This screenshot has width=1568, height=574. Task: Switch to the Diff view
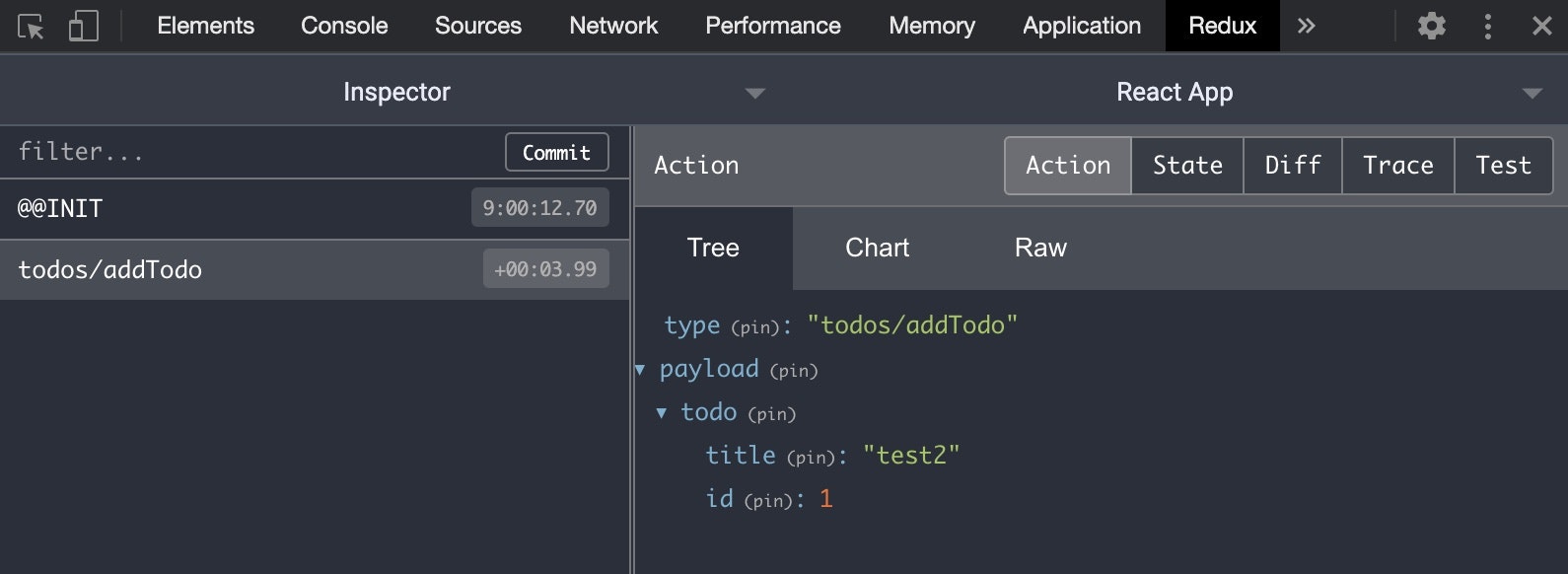point(1293,166)
